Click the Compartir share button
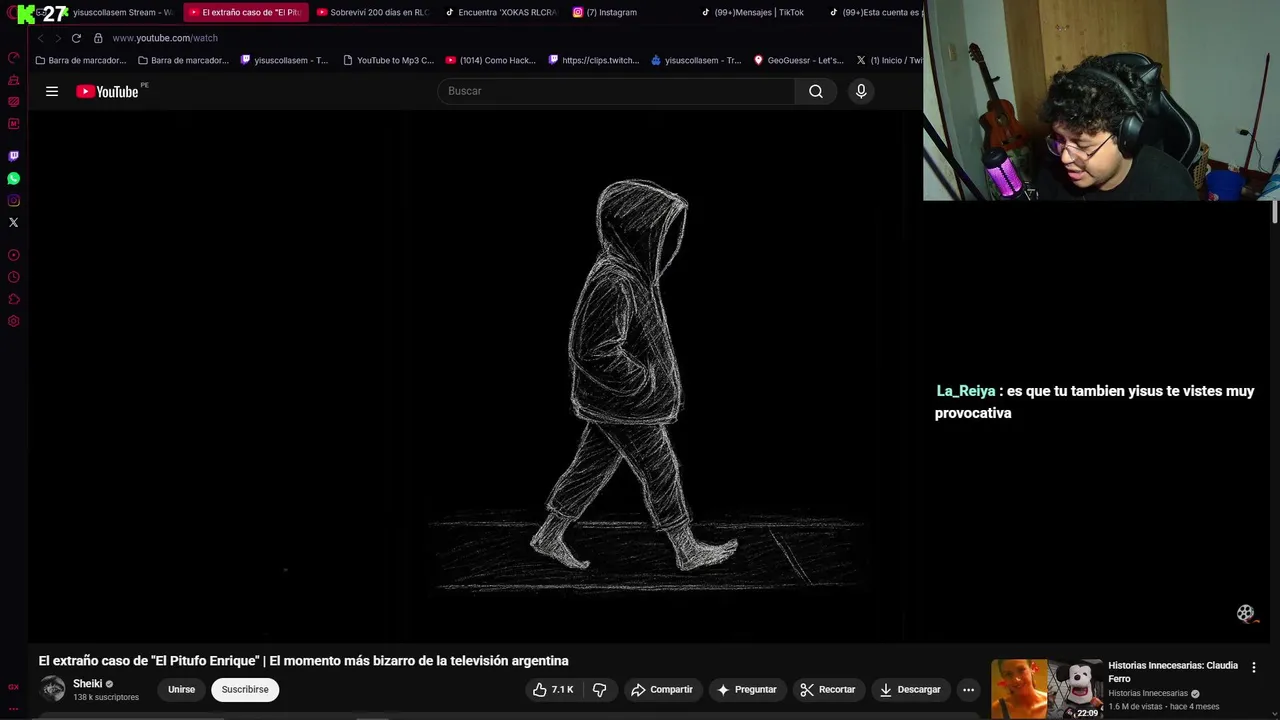This screenshot has width=1280, height=720. (662, 689)
